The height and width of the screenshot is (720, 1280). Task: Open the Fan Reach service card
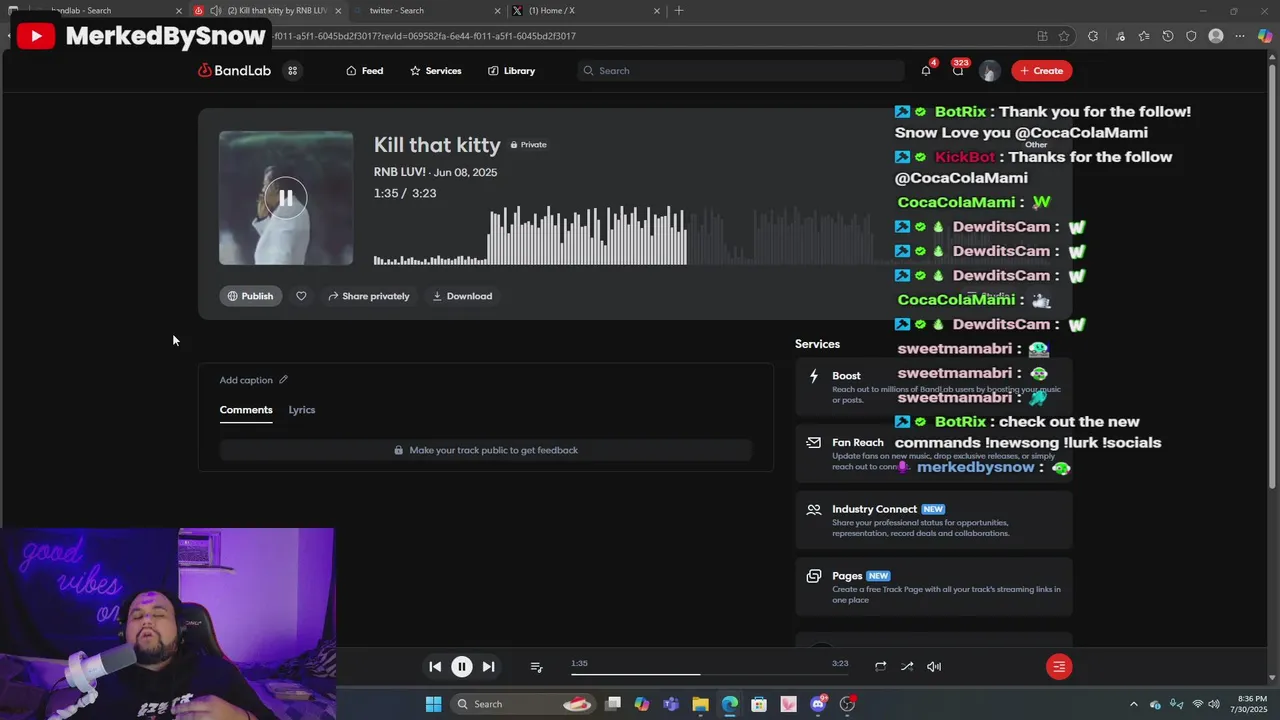coord(934,454)
